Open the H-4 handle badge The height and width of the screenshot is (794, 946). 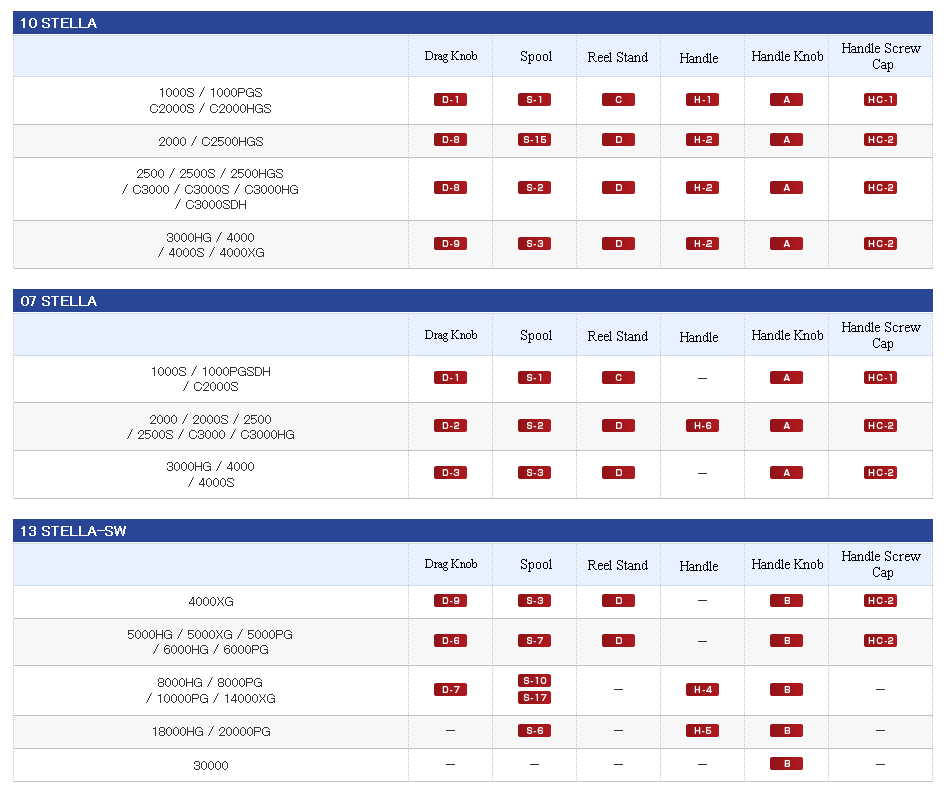[x=702, y=690]
